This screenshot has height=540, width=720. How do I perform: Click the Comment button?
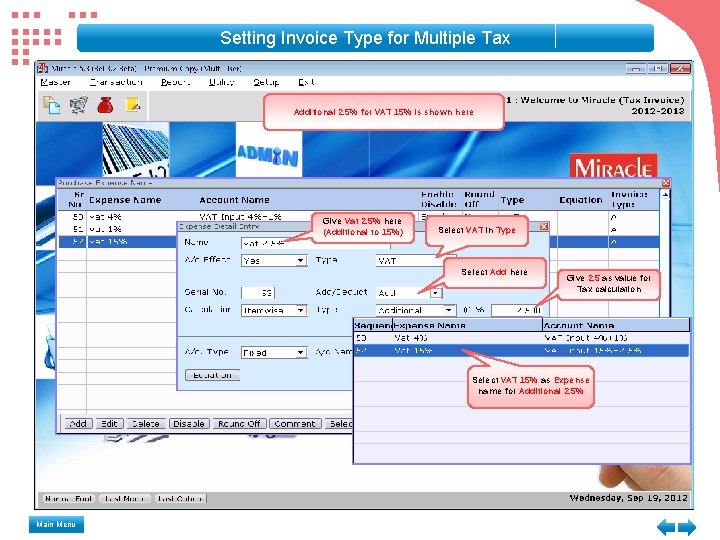(x=294, y=423)
